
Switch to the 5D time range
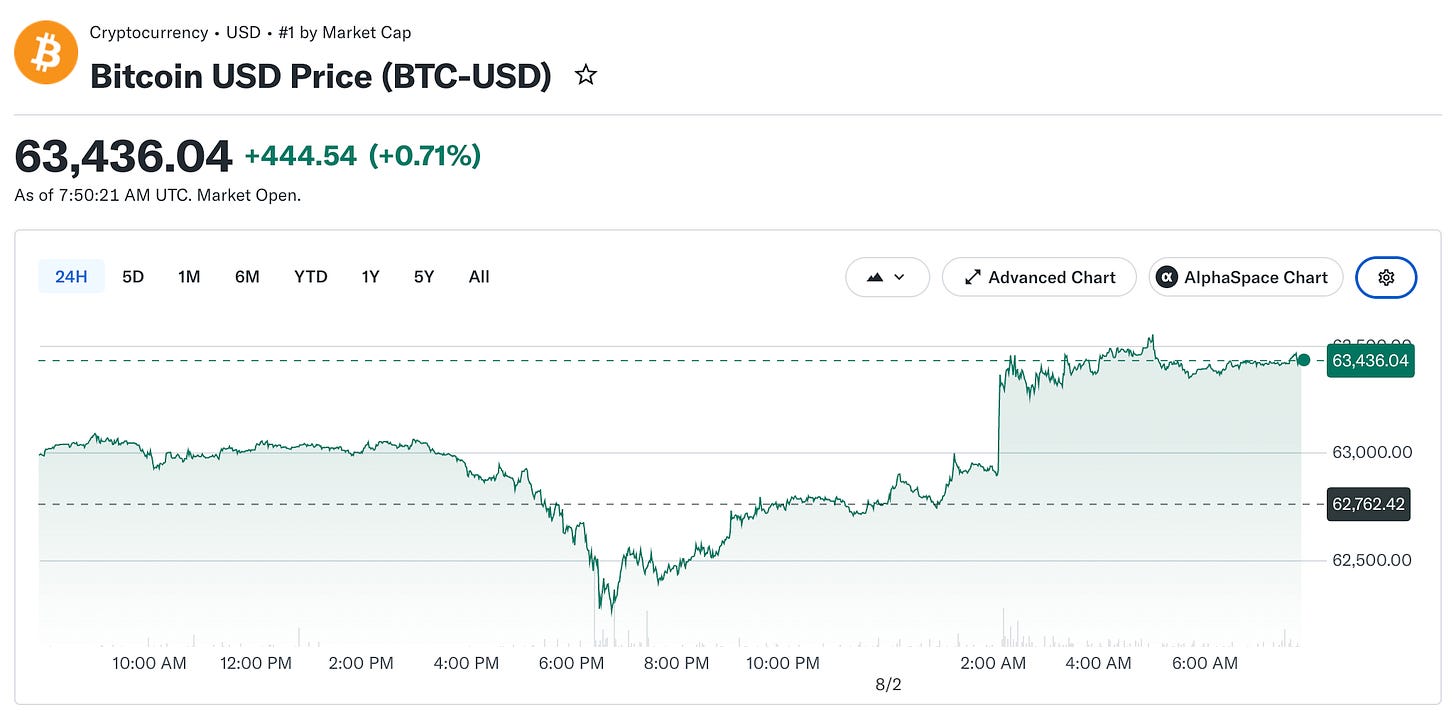133,277
